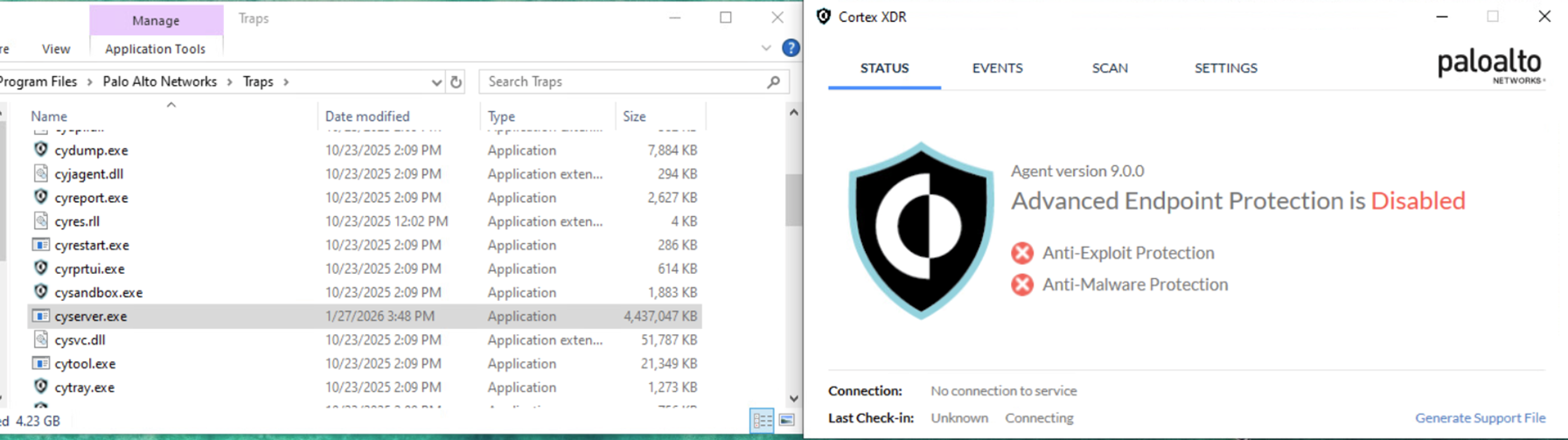The image size is (1568, 440).
Task: Click the cytool.exe application icon
Action: point(40,363)
